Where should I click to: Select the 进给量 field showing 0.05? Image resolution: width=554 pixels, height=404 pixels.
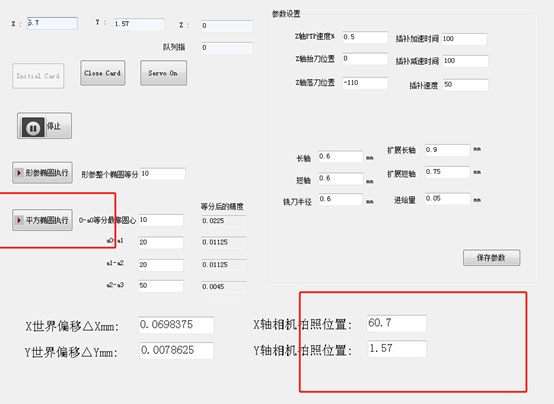(x=447, y=199)
